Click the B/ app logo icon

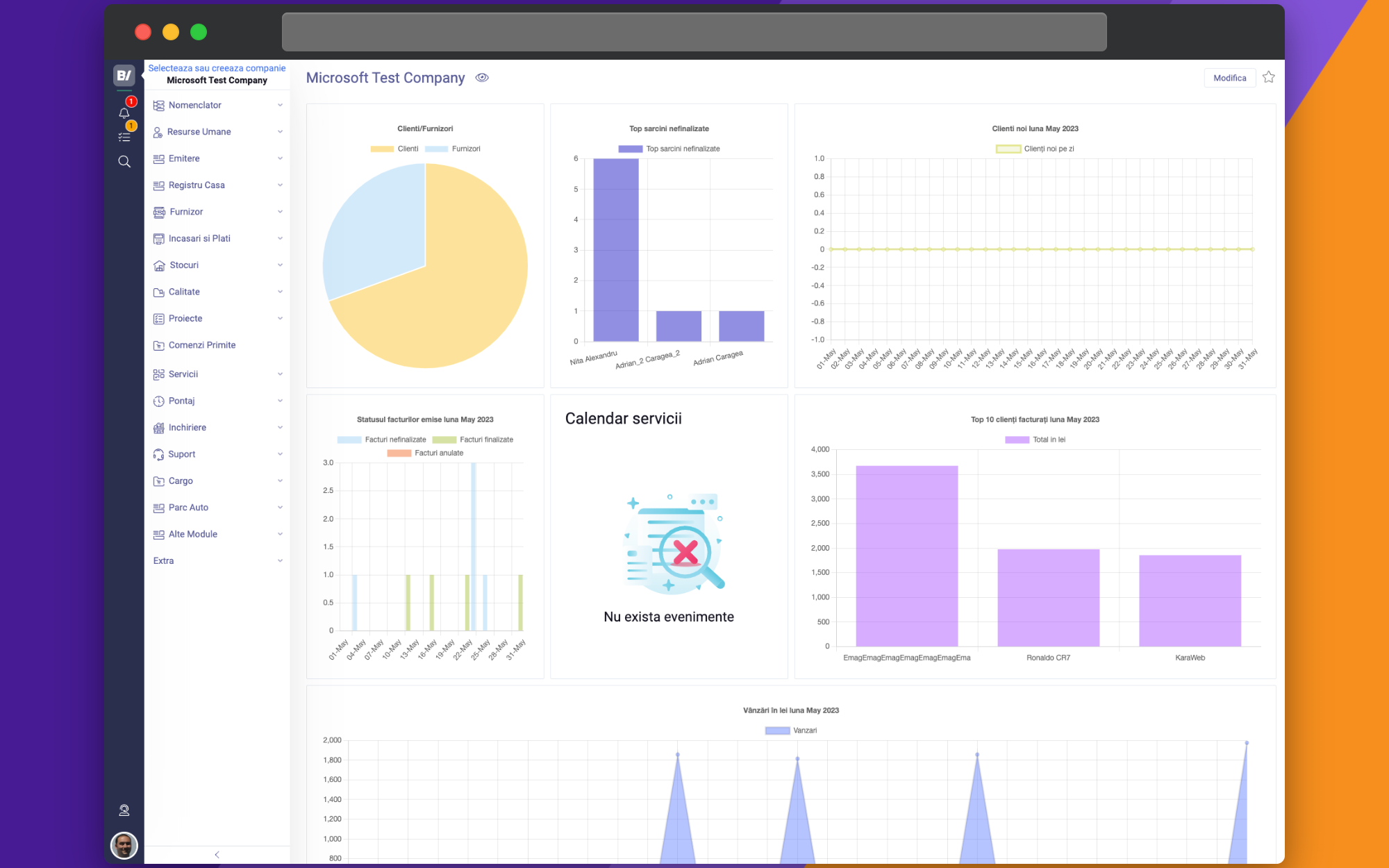coord(124,75)
